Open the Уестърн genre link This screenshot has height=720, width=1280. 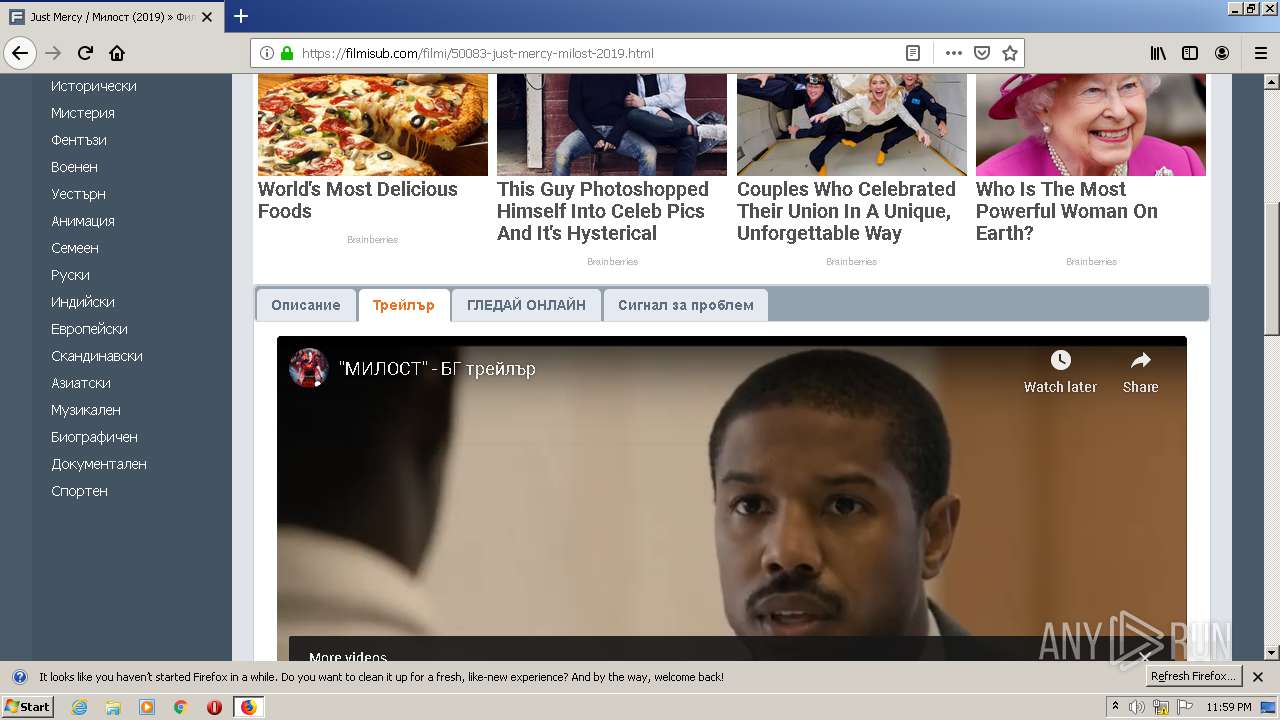pos(79,194)
